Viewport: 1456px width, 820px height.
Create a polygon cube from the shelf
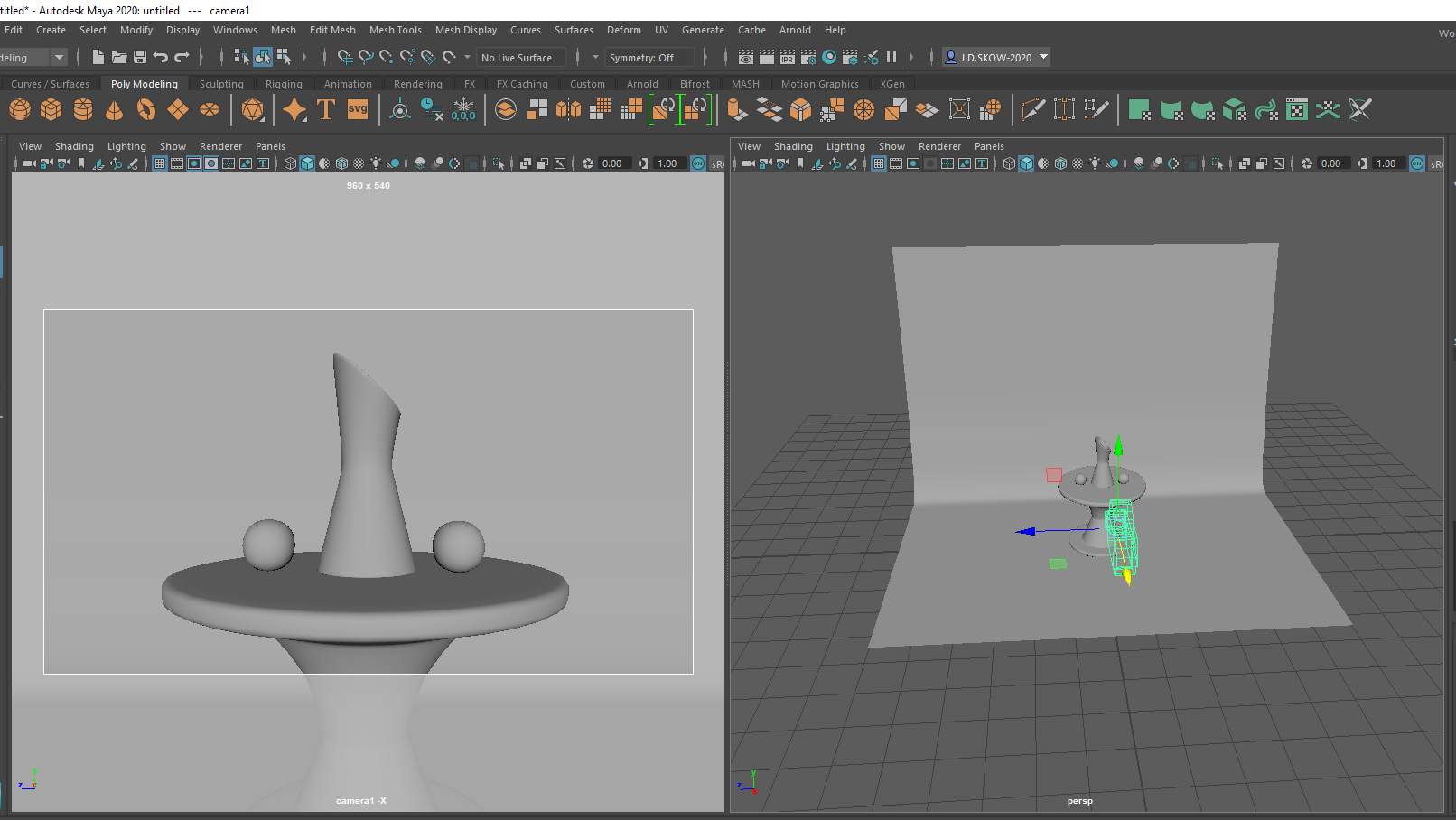click(x=51, y=110)
